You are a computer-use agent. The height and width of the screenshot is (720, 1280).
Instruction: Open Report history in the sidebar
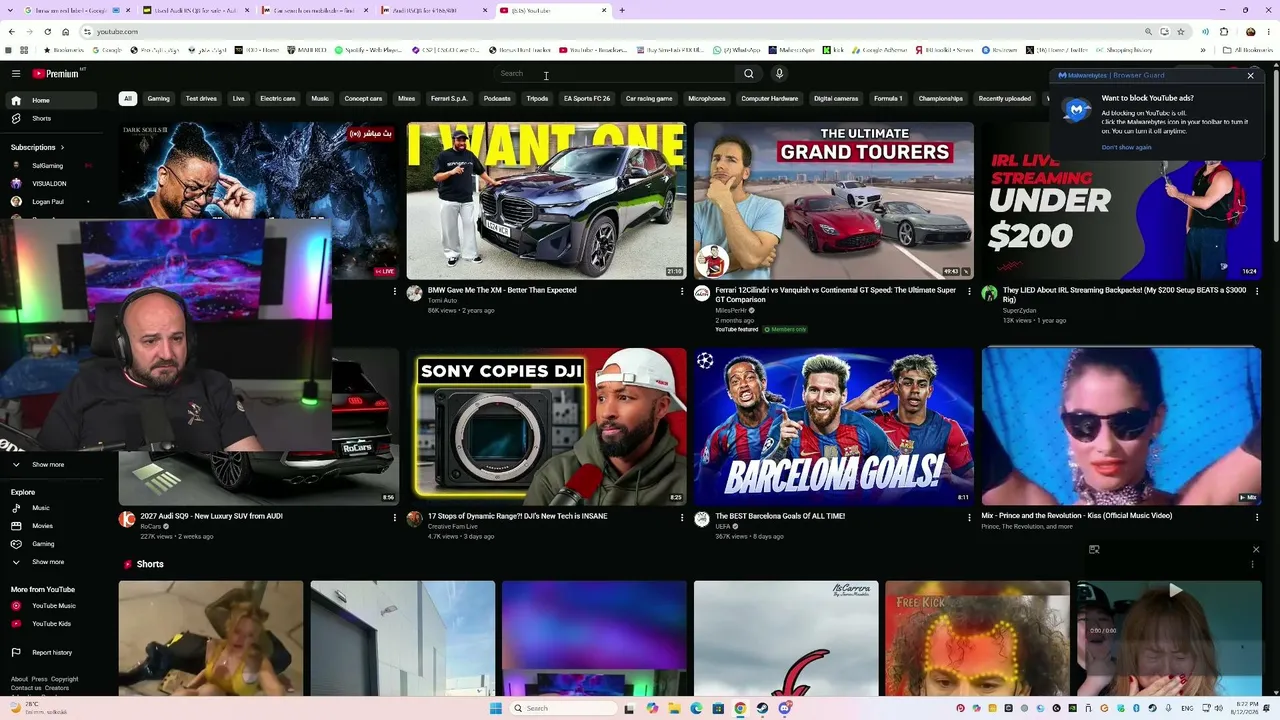tap(53, 653)
